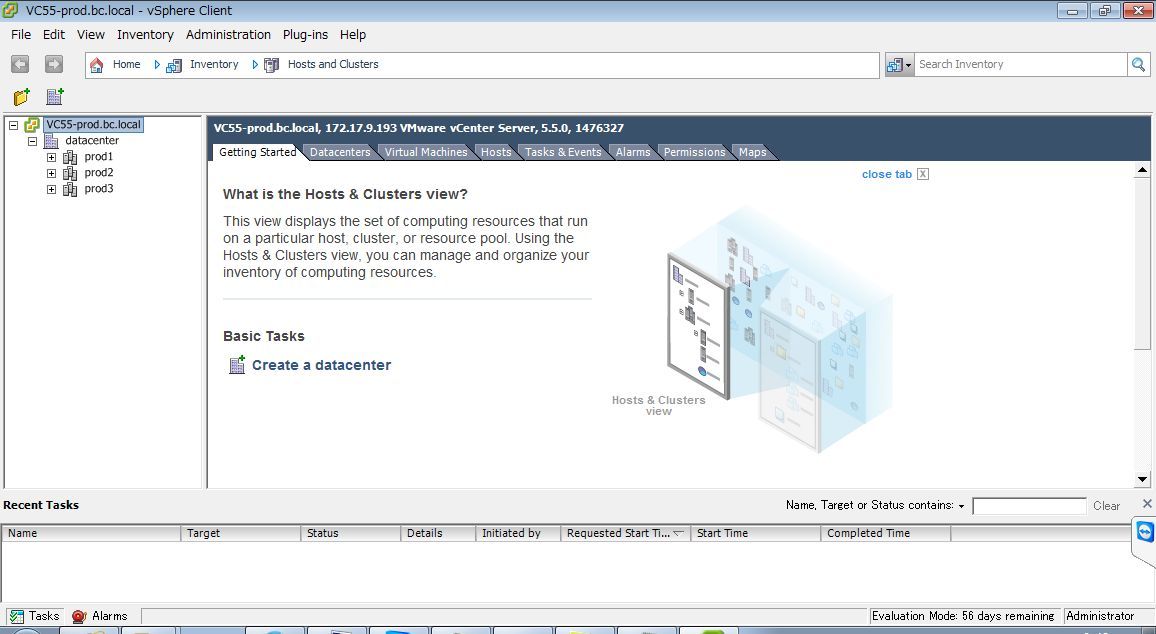Image resolution: width=1156 pixels, height=634 pixels.
Task: Open the Edit menu
Action: pos(54,35)
